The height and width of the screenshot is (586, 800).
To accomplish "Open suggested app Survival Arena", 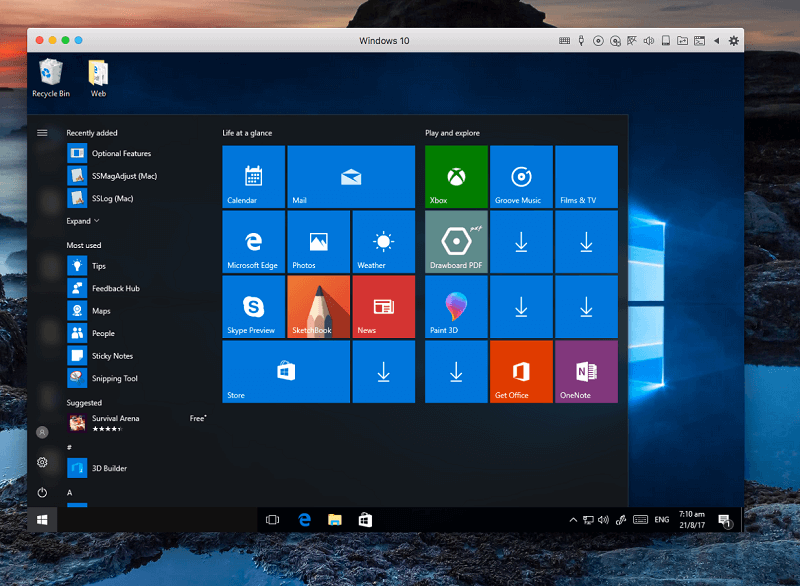I will pos(137,423).
